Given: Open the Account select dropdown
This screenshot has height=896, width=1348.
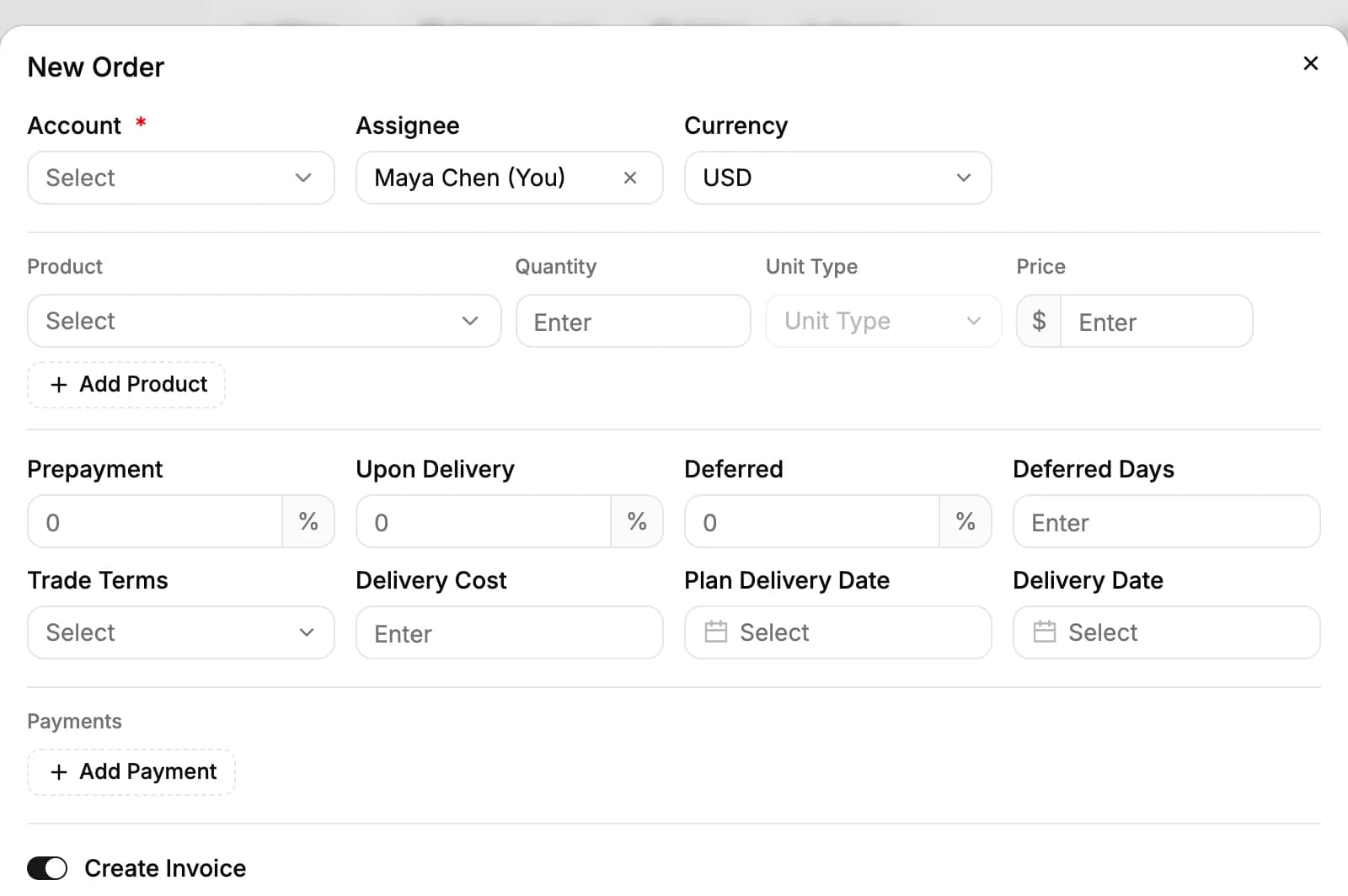Looking at the screenshot, I should click(180, 178).
